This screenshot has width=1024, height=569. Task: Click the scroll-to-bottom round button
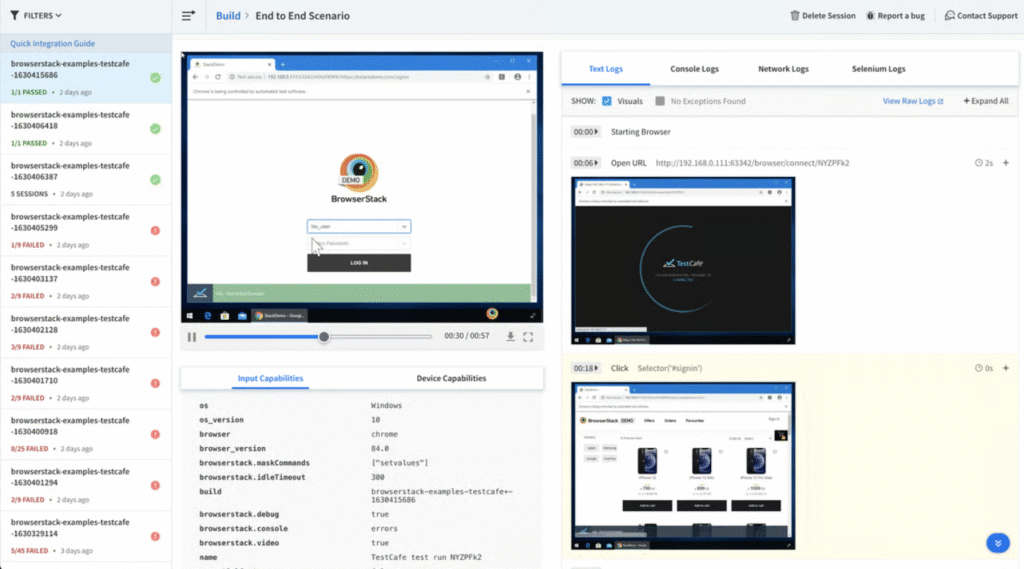pyautogui.click(x=997, y=543)
